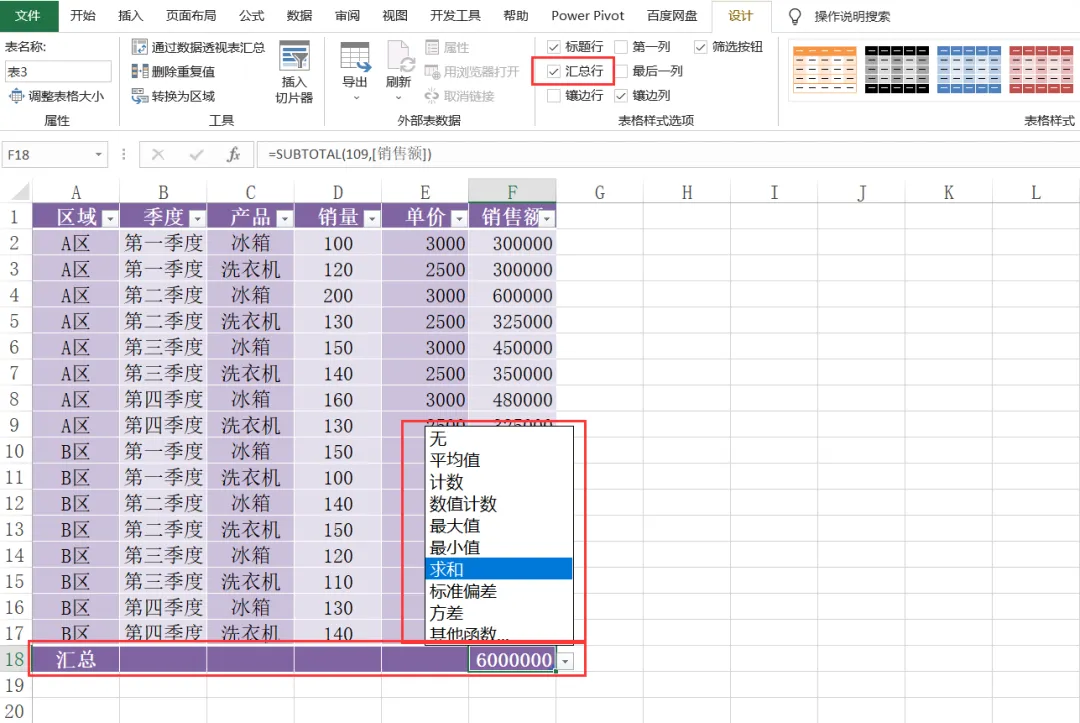1080x723 pixels.
Task: Expand the Export (导出) dropdown arrow
Action: tap(356, 98)
